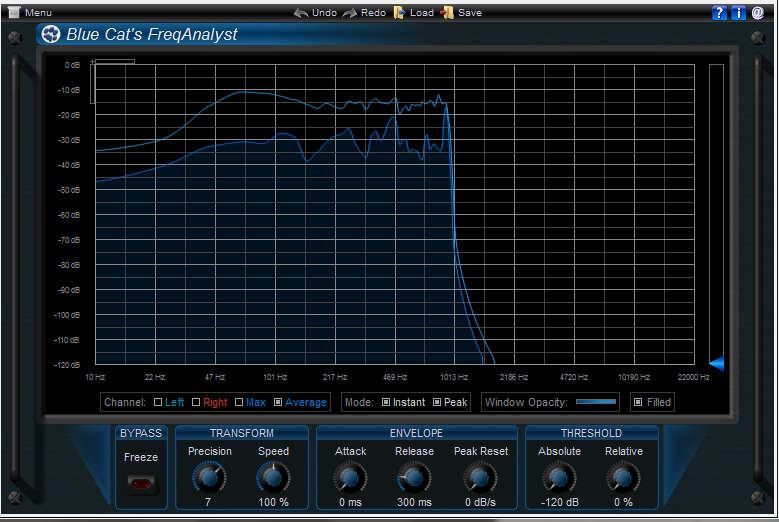Click the blue threshold arrow marker

(716, 364)
